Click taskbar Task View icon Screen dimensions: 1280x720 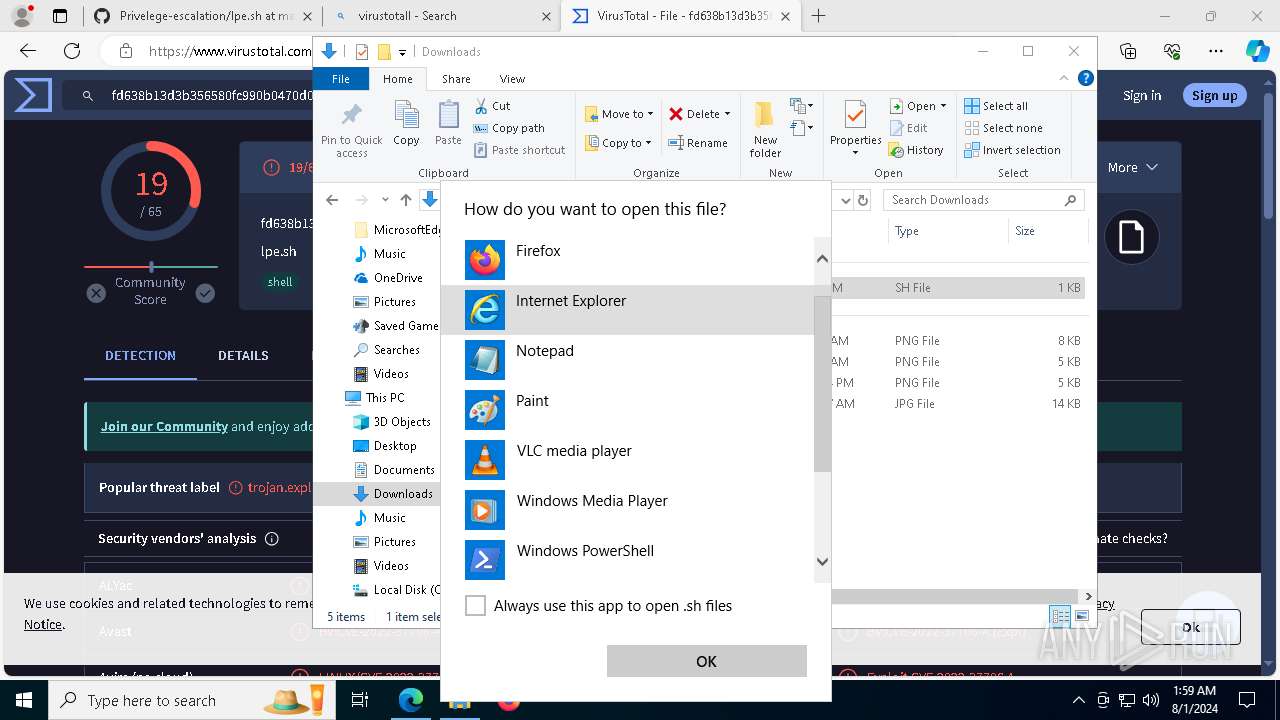pyautogui.click(x=360, y=701)
